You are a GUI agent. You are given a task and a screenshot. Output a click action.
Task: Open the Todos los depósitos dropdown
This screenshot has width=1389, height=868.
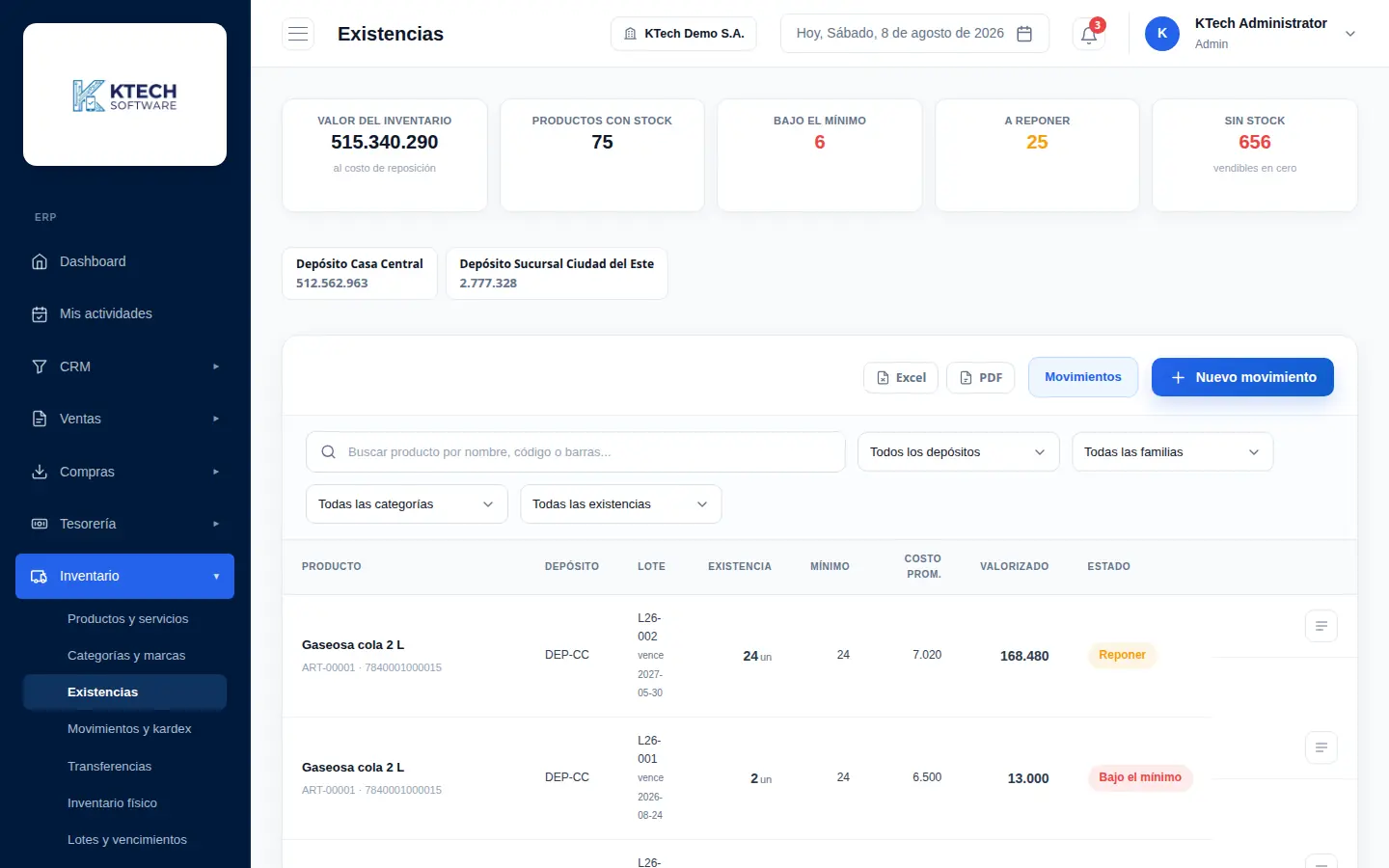click(x=958, y=451)
